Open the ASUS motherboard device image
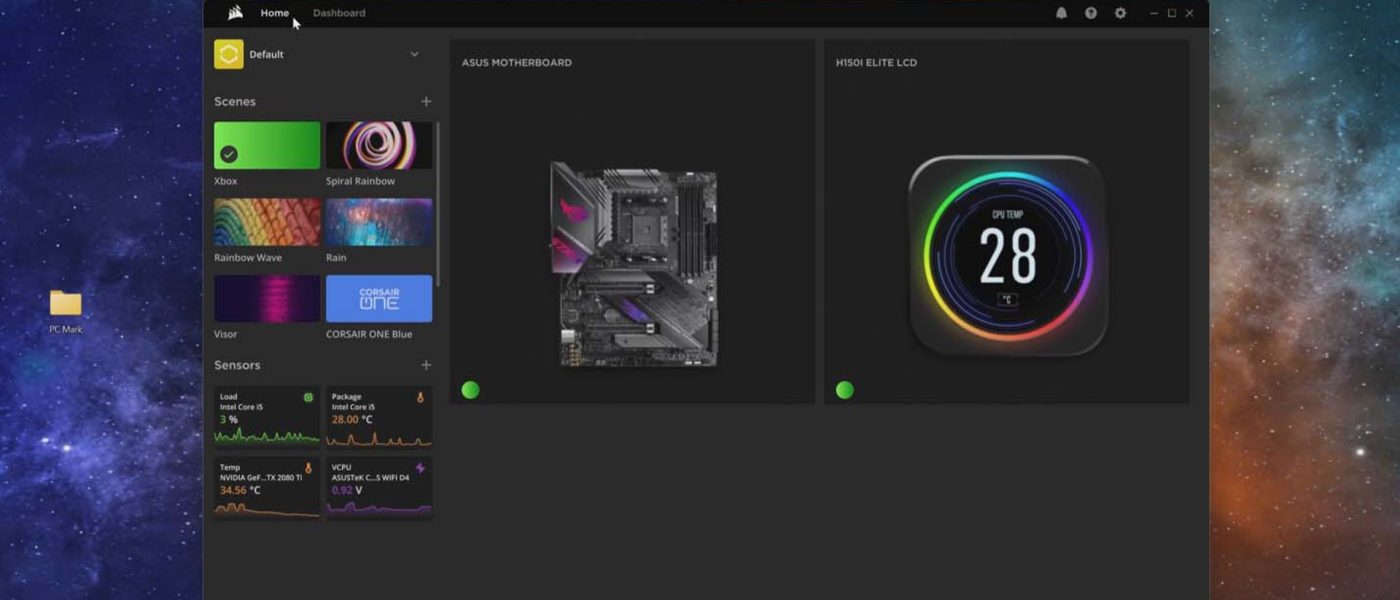This screenshot has height=600, width=1400. (634, 264)
